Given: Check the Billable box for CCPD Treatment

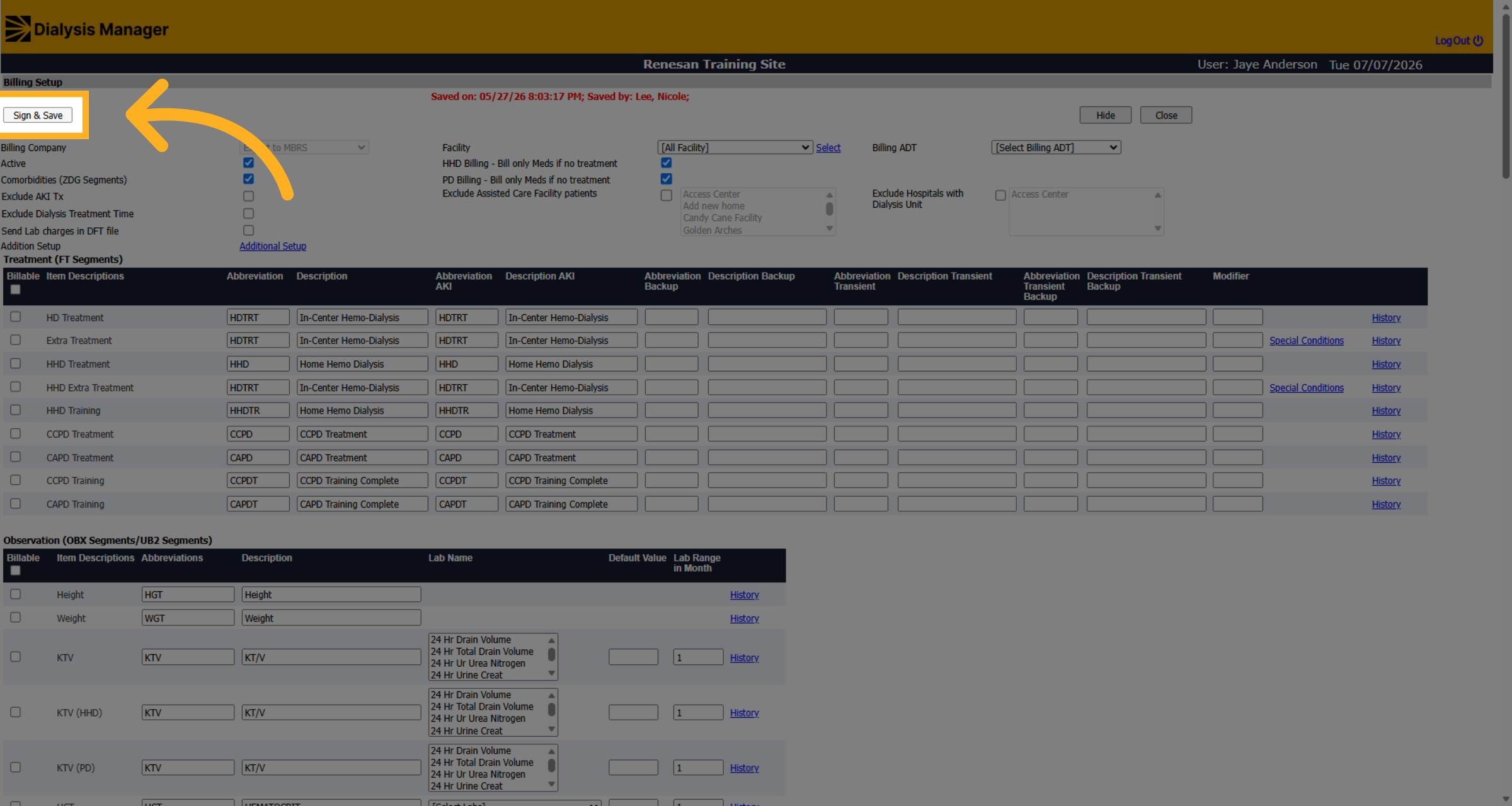Looking at the screenshot, I should (16, 433).
